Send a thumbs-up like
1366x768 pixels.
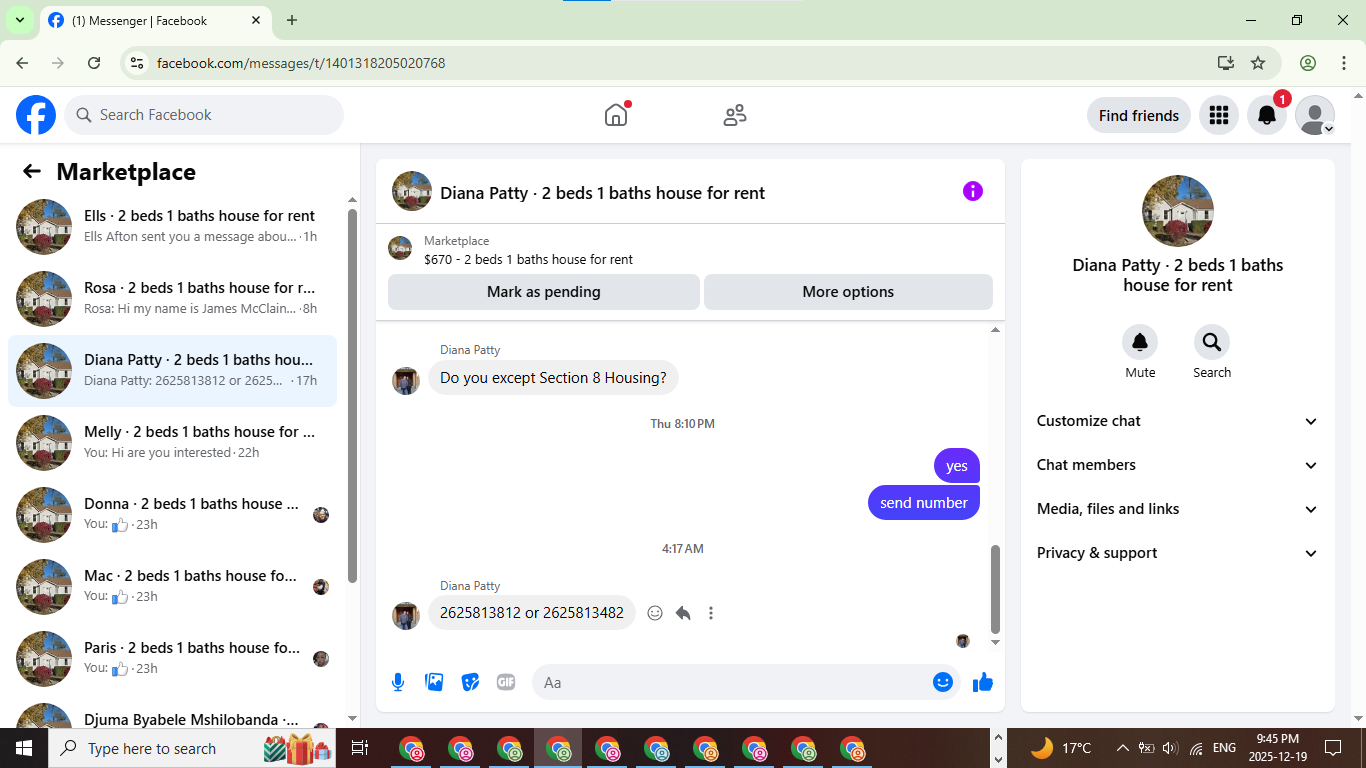coord(983,682)
